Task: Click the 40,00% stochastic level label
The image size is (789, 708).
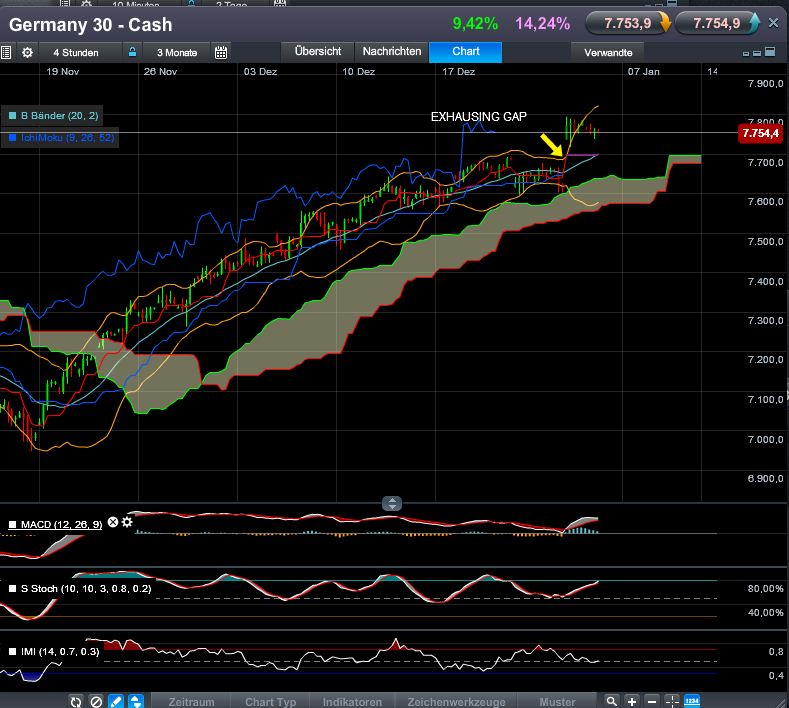Action: pyautogui.click(x=765, y=612)
